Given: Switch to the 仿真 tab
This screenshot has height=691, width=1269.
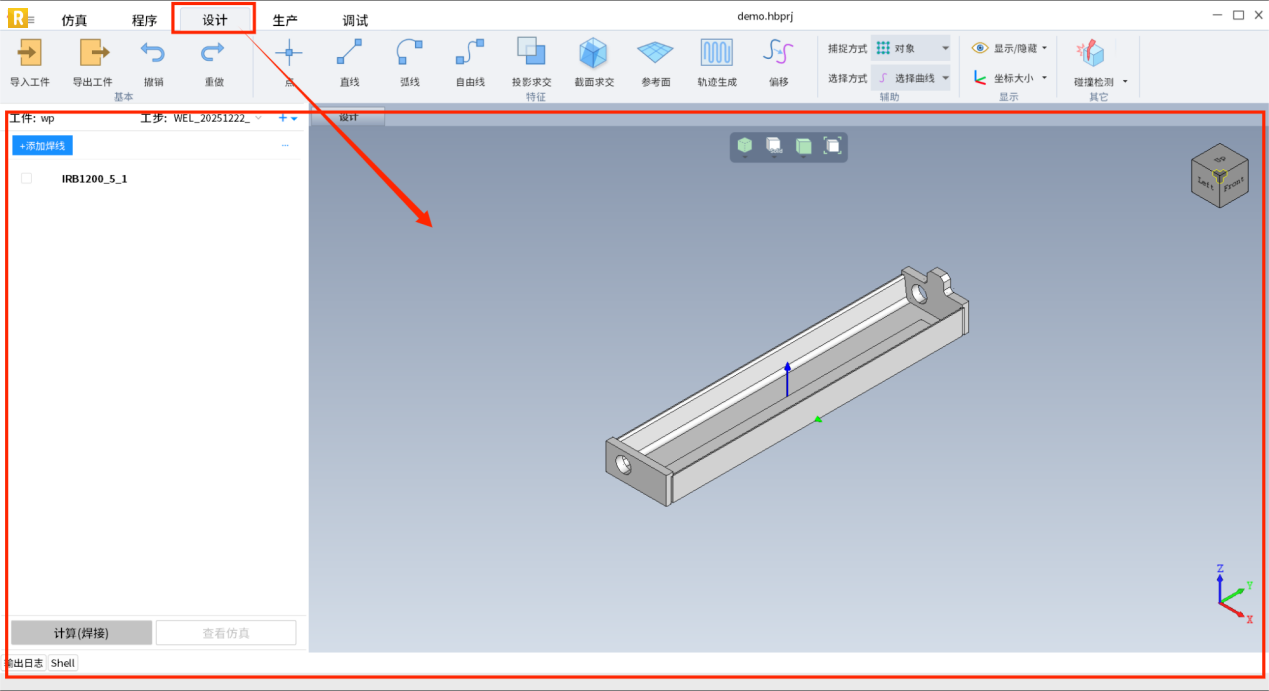Looking at the screenshot, I should (x=74, y=20).
